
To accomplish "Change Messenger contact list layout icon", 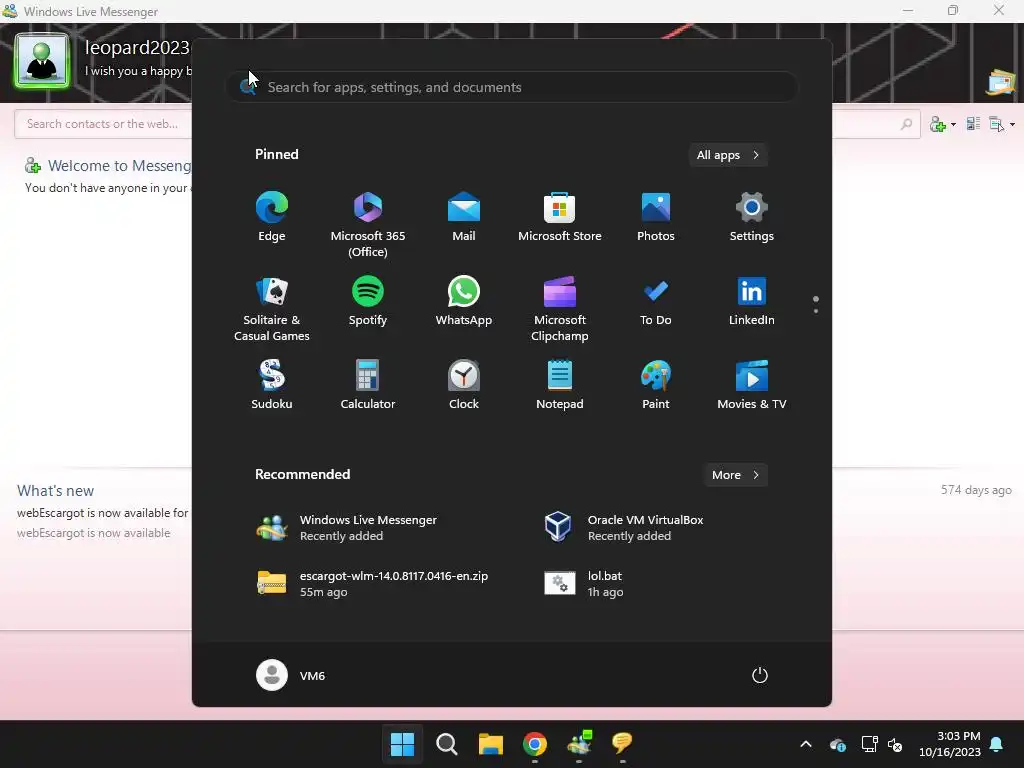I will [973, 123].
